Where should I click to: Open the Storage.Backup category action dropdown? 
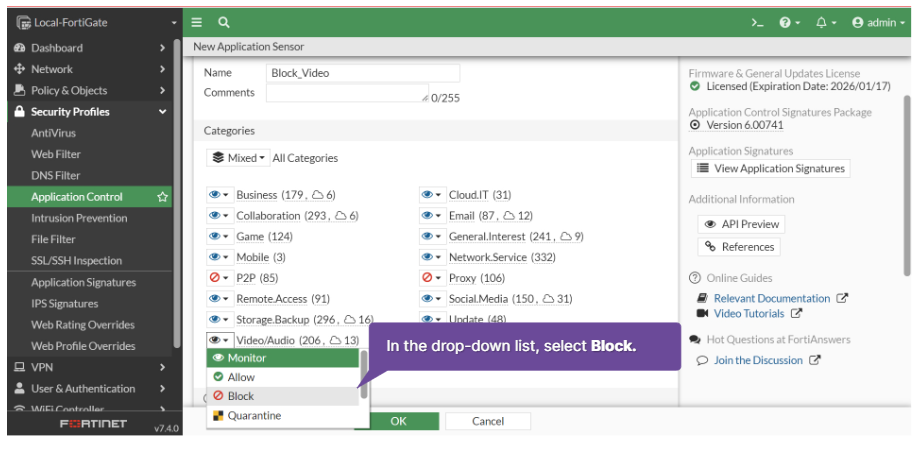coord(220,319)
